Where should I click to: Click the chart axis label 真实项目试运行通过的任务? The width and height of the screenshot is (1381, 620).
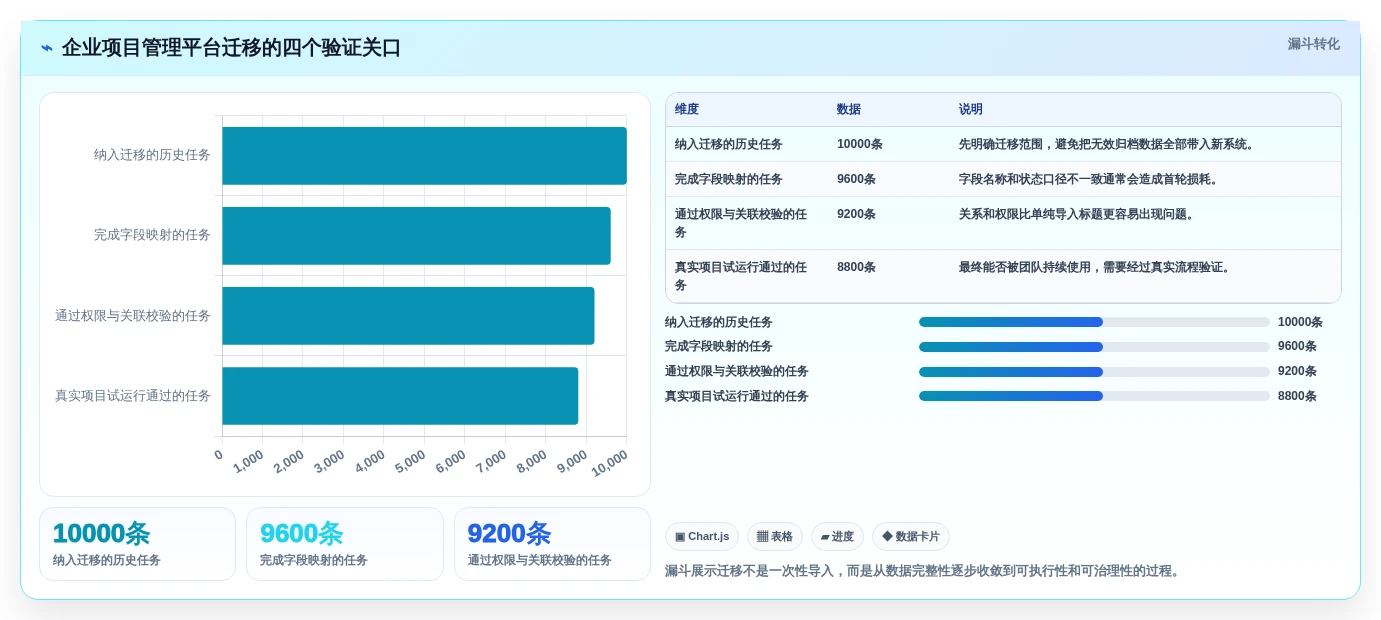(x=133, y=396)
